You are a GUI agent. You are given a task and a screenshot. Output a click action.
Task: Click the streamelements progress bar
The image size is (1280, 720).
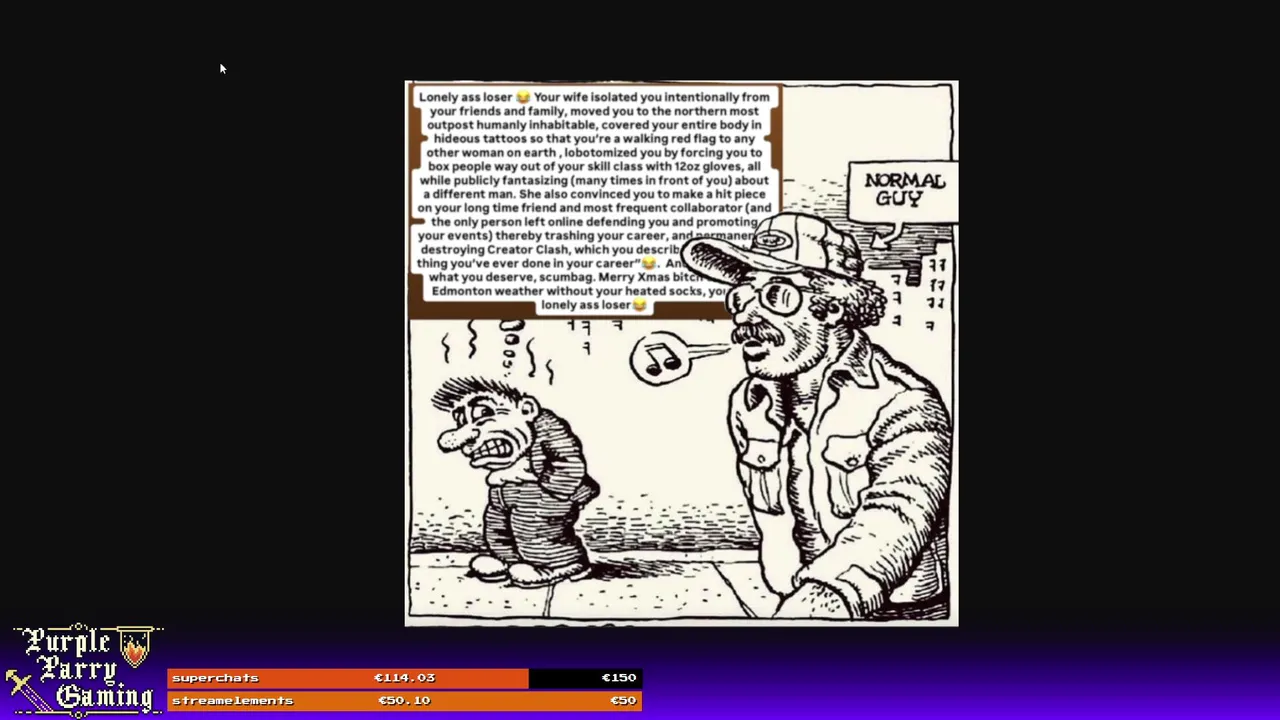click(x=404, y=701)
